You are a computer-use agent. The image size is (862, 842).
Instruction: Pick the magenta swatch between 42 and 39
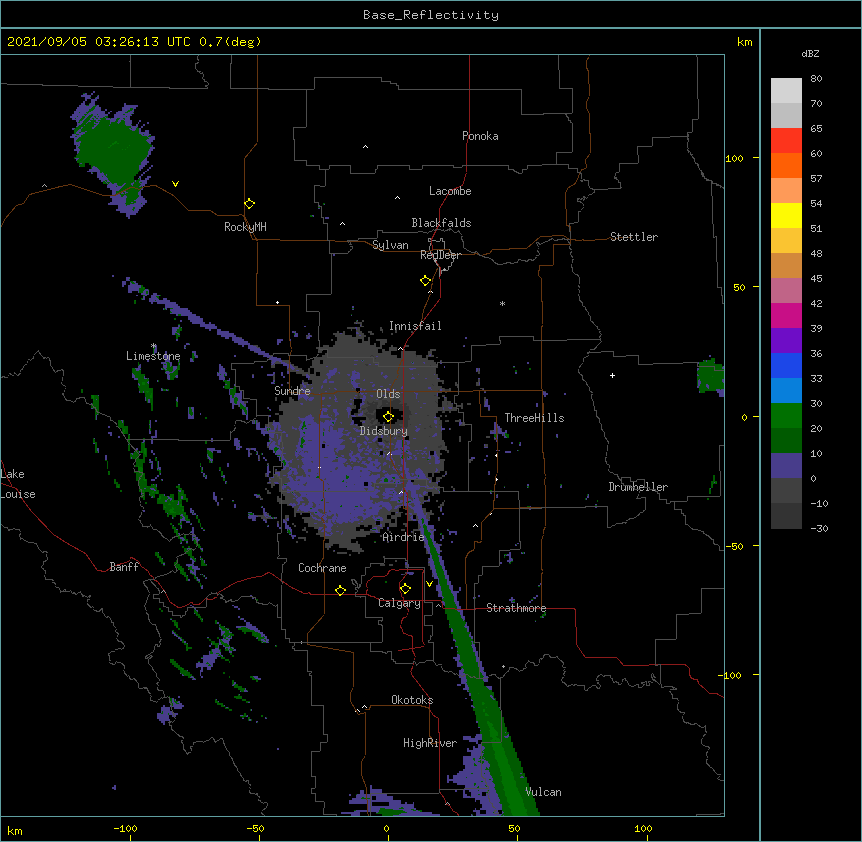pos(786,315)
